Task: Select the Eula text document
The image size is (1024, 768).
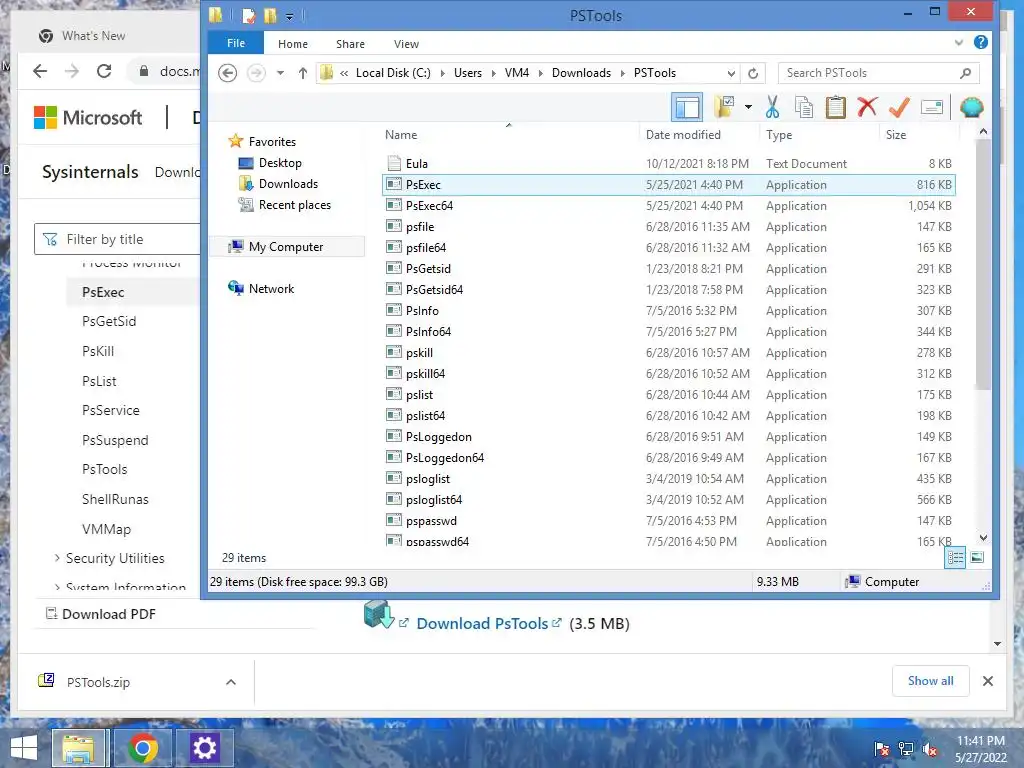Action: 668,163
